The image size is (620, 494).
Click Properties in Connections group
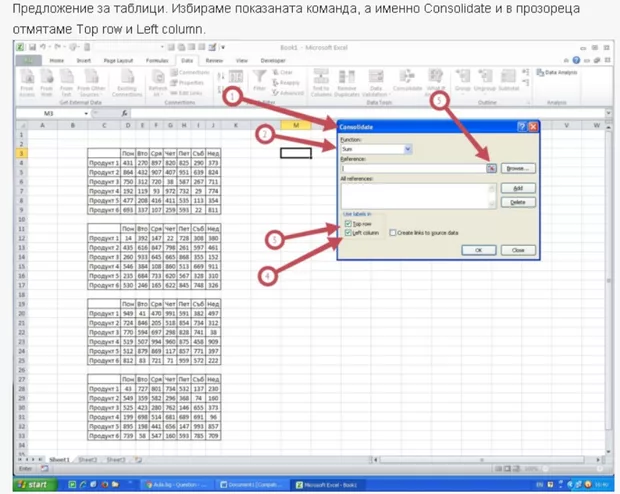[187, 83]
